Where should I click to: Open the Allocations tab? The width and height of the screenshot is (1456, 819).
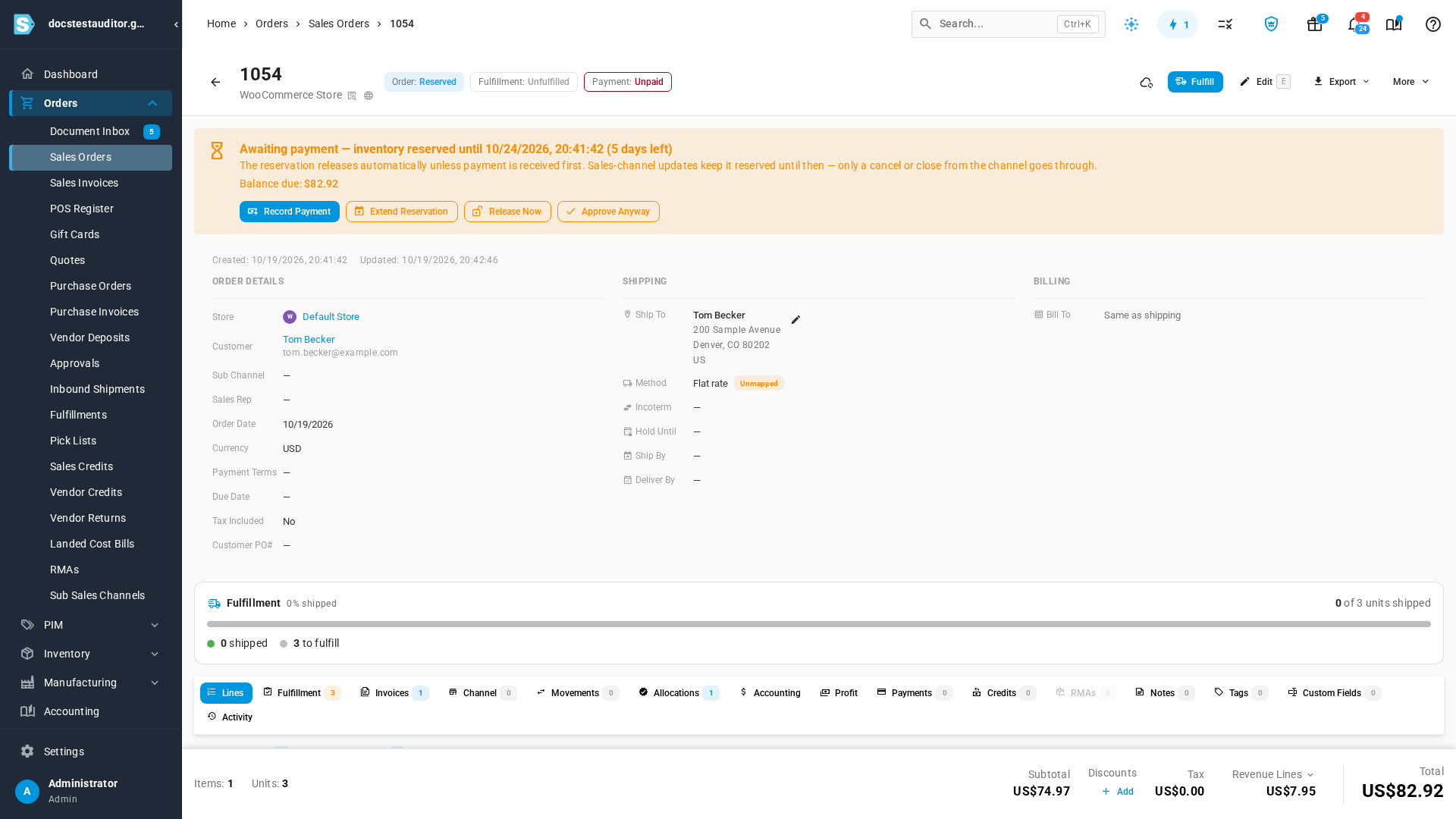pyautogui.click(x=679, y=693)
